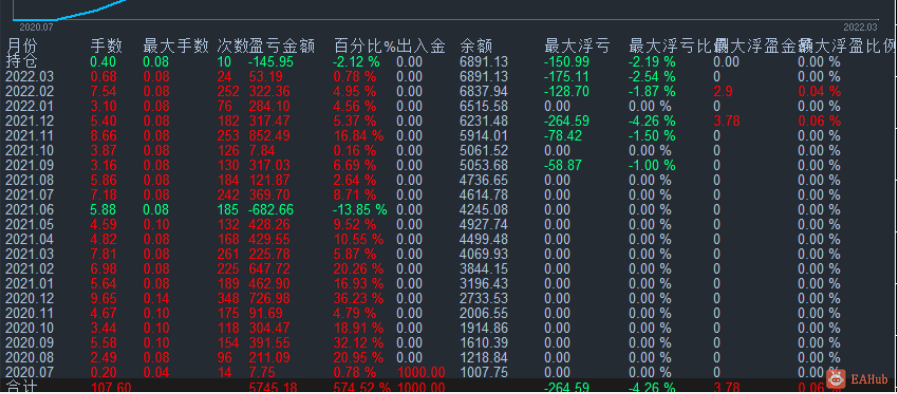Select balance value 1007.75
The height and width of the screenshot is (394, 897).
coord(483,374)
